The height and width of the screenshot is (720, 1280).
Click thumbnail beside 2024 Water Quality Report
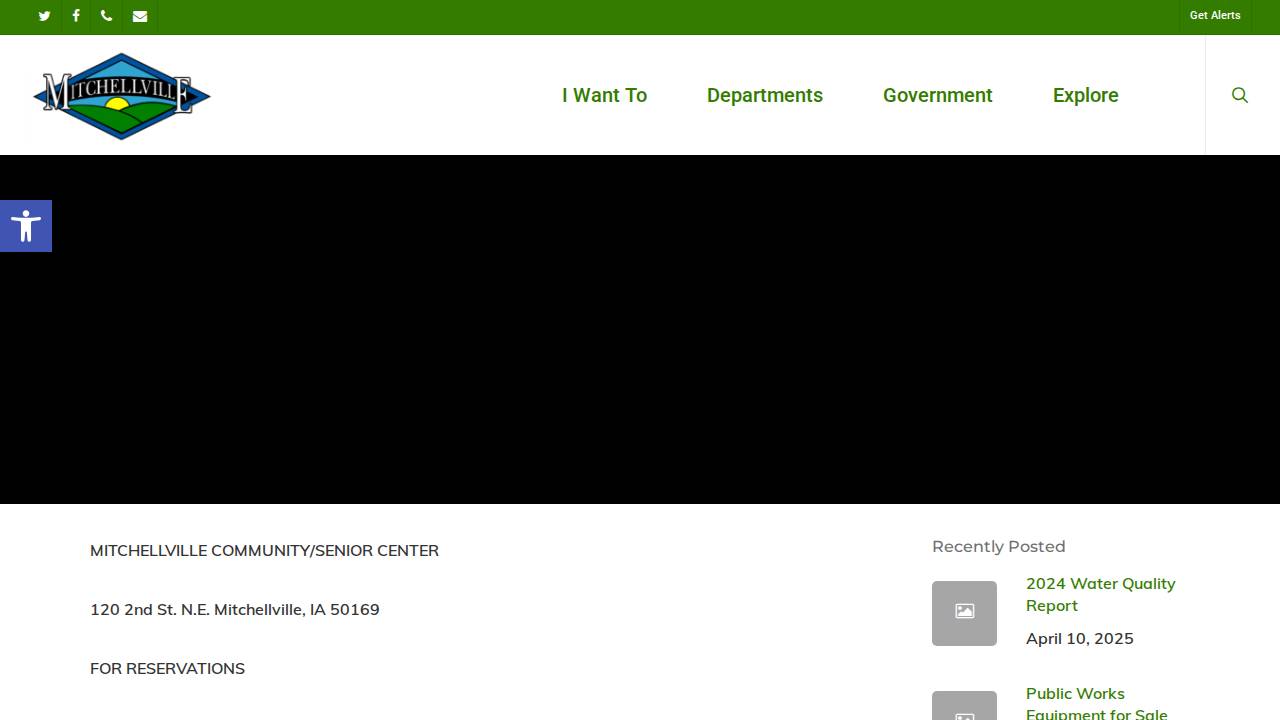(964, 613)
